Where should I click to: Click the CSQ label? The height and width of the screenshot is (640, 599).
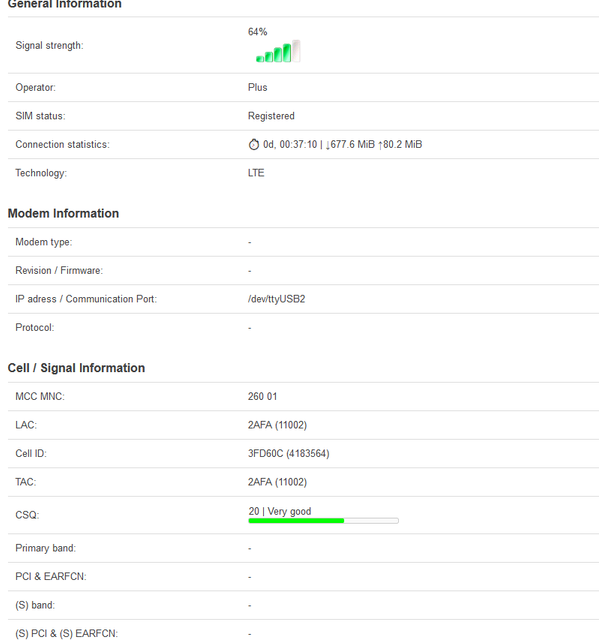(27, 515)
